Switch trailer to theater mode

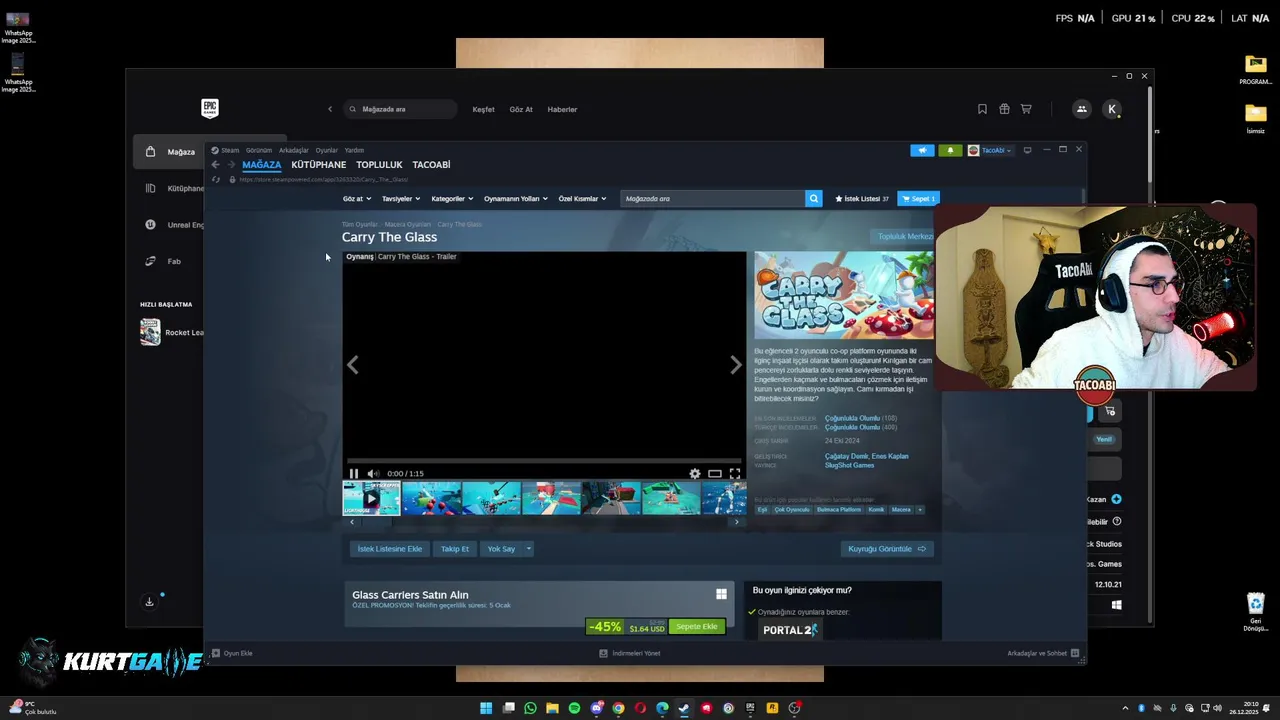coord(715,474)
